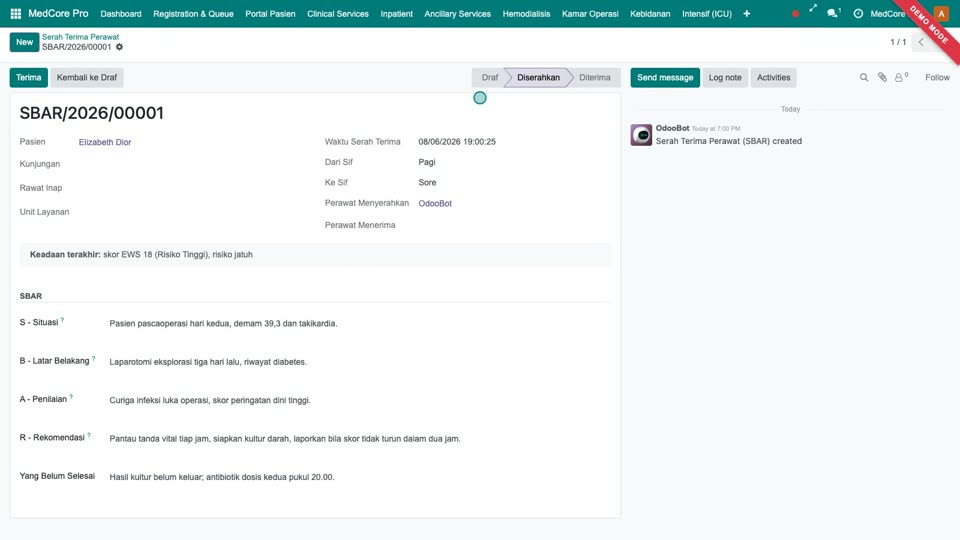Open Registration & Queue menu
The image size is (960, 540).
tap(193, 13)
